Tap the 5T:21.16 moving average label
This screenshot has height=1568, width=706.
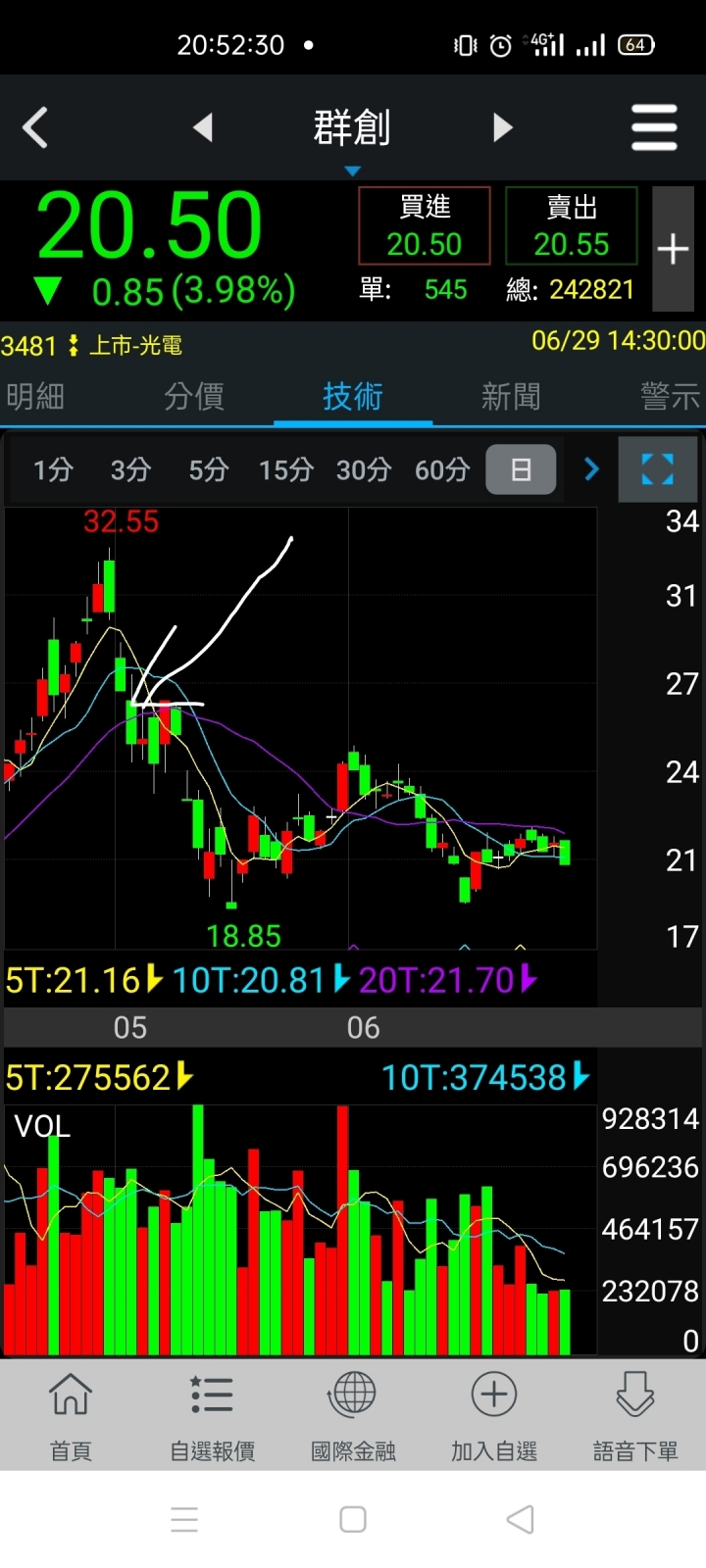pos(84,979)
